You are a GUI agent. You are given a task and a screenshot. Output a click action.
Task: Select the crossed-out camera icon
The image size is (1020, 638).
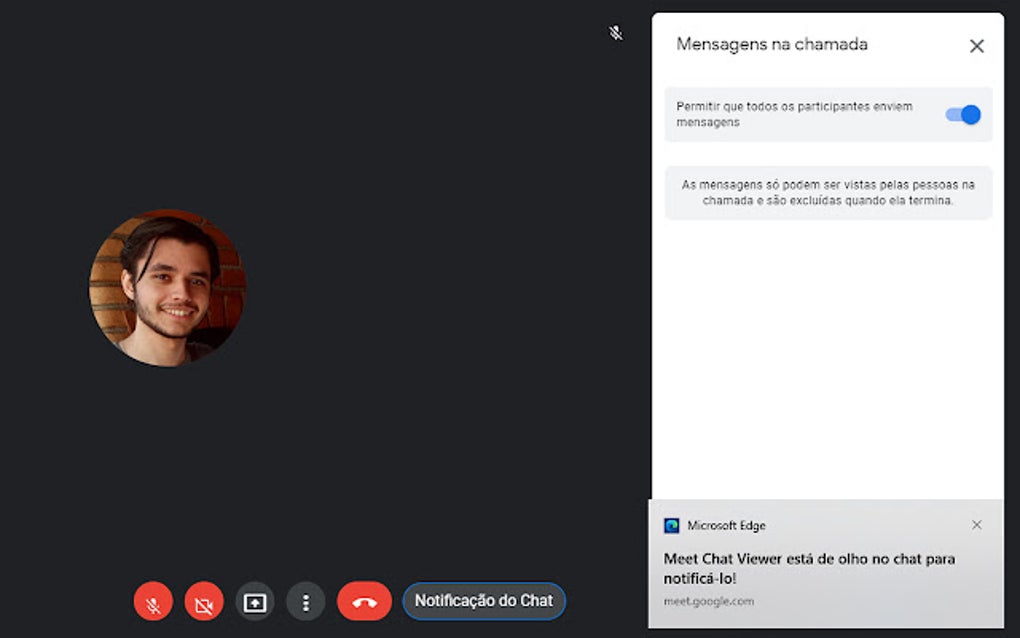203,601
